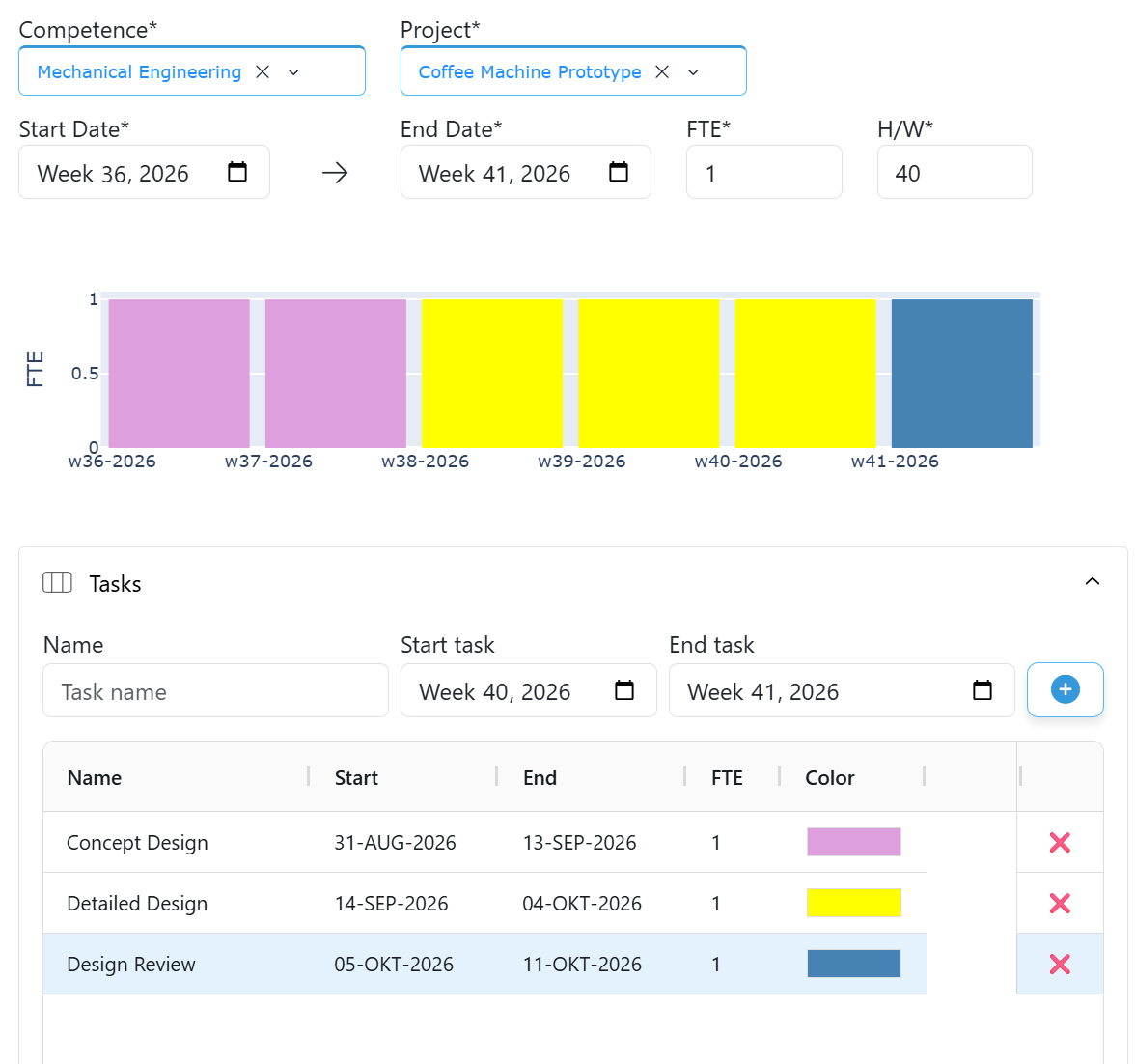Click the 13-SEP-2026 end cell
Viewport: 1135px width, 1064px height.
pyautogui.click(x=580, y=843)
